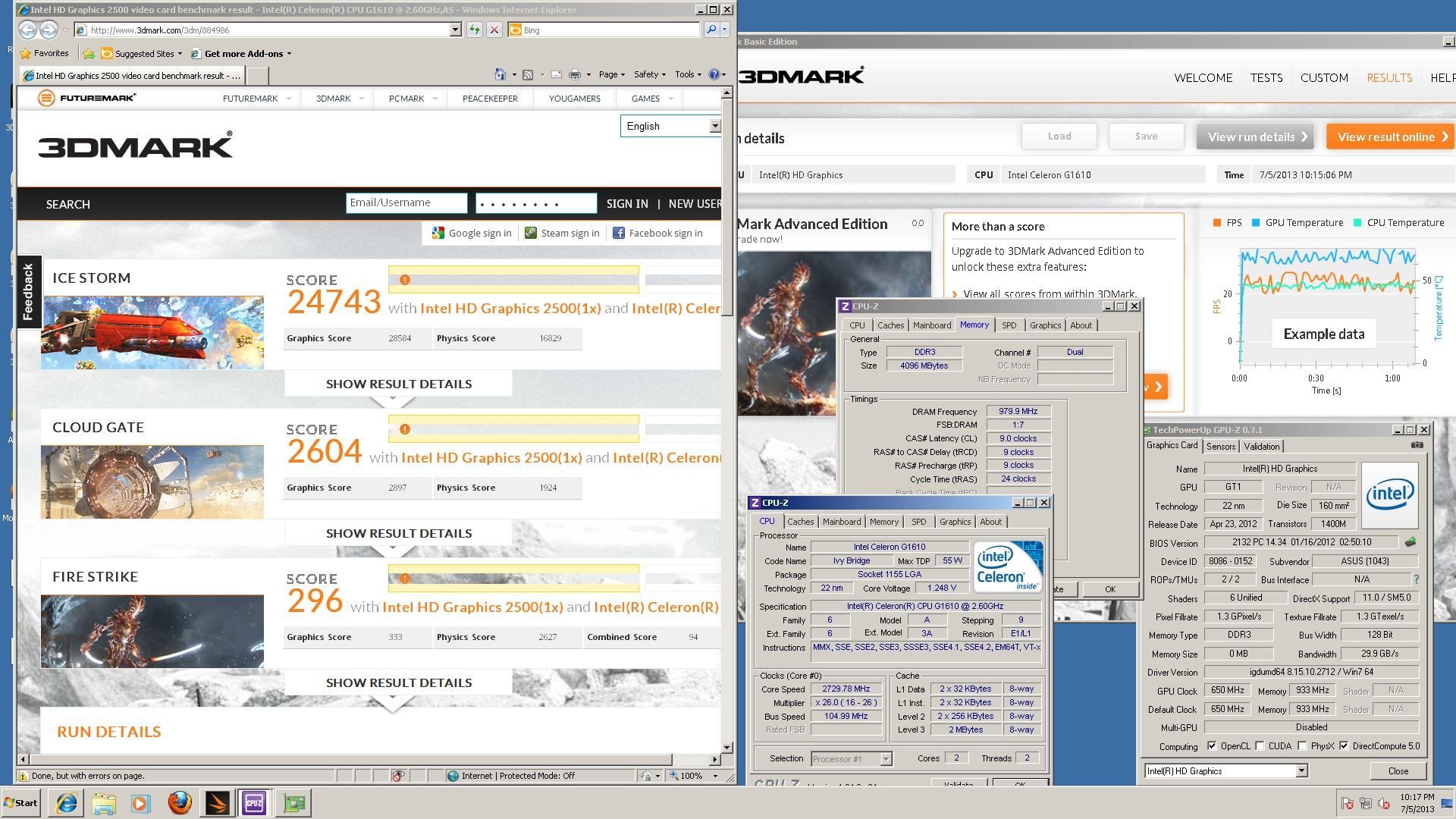Expand Get more Add-ons dropdown
The height and width of the screenshot is (819, 1456).
(289, 54)
